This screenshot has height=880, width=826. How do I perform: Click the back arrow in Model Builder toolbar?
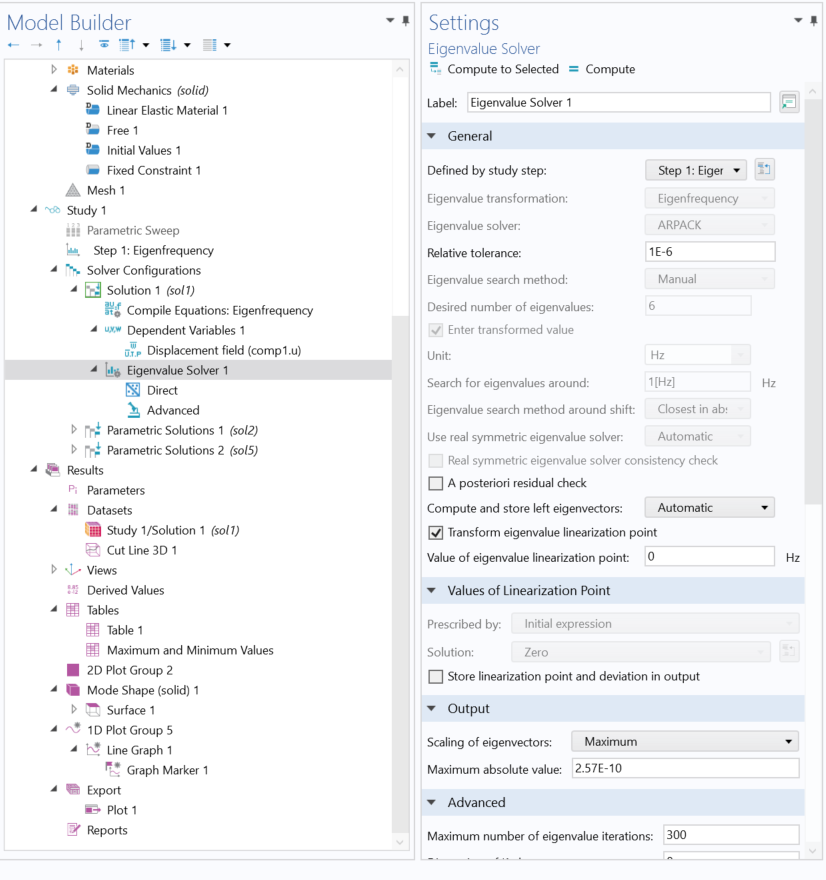pyautogui.click(x=13, y=45)
